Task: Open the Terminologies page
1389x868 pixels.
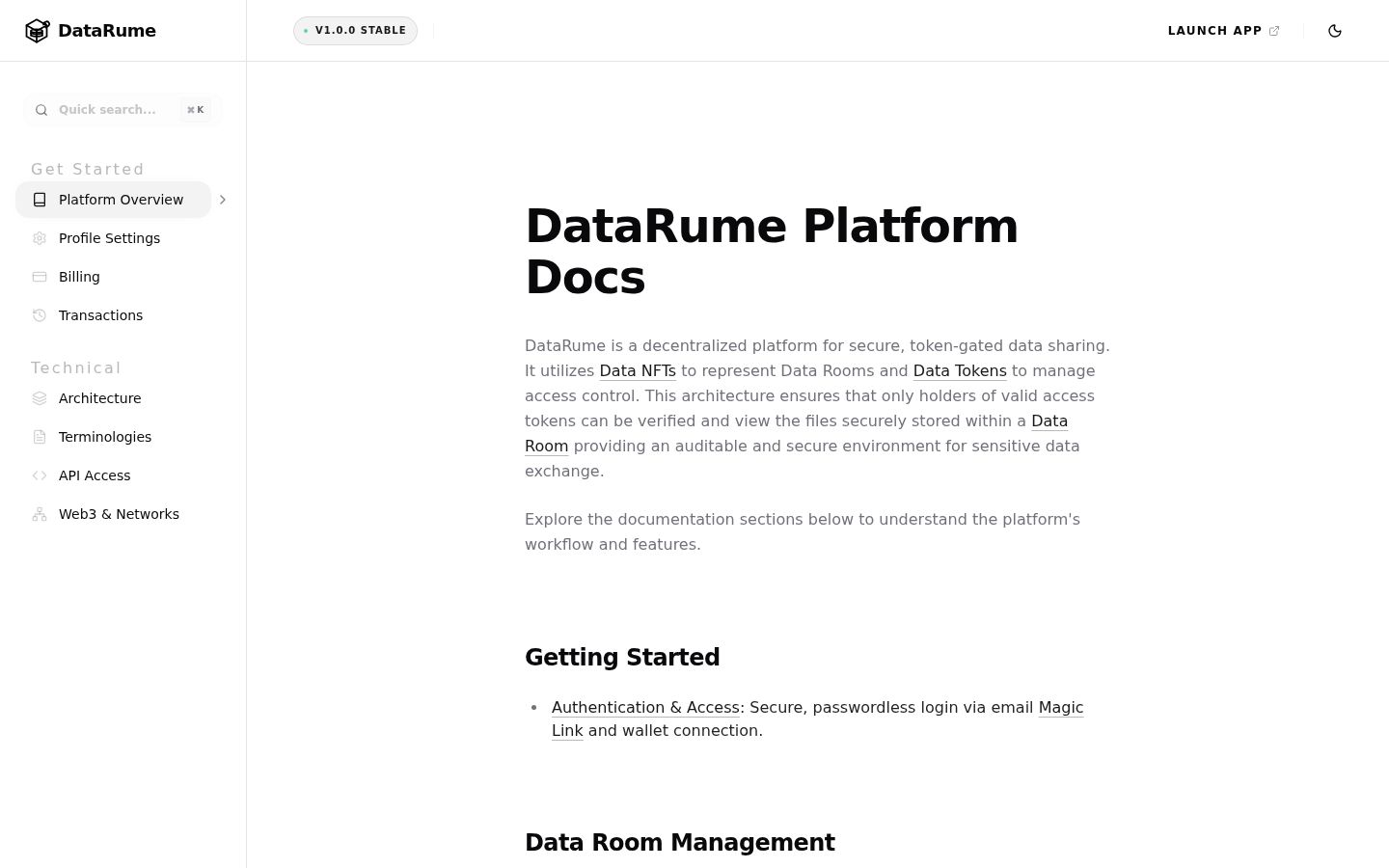Action: pyautogui.click(x=113, y=437)
